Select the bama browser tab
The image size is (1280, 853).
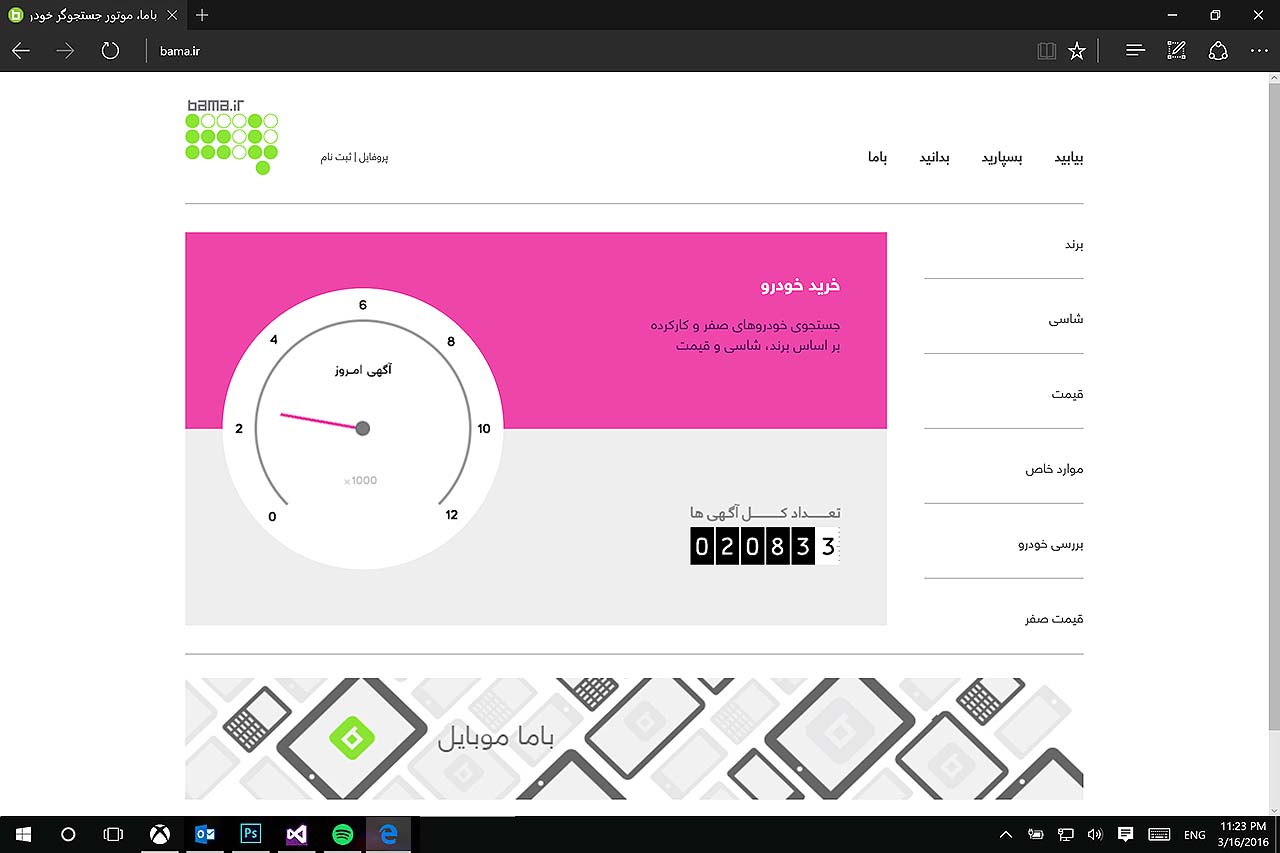(91, 15)
